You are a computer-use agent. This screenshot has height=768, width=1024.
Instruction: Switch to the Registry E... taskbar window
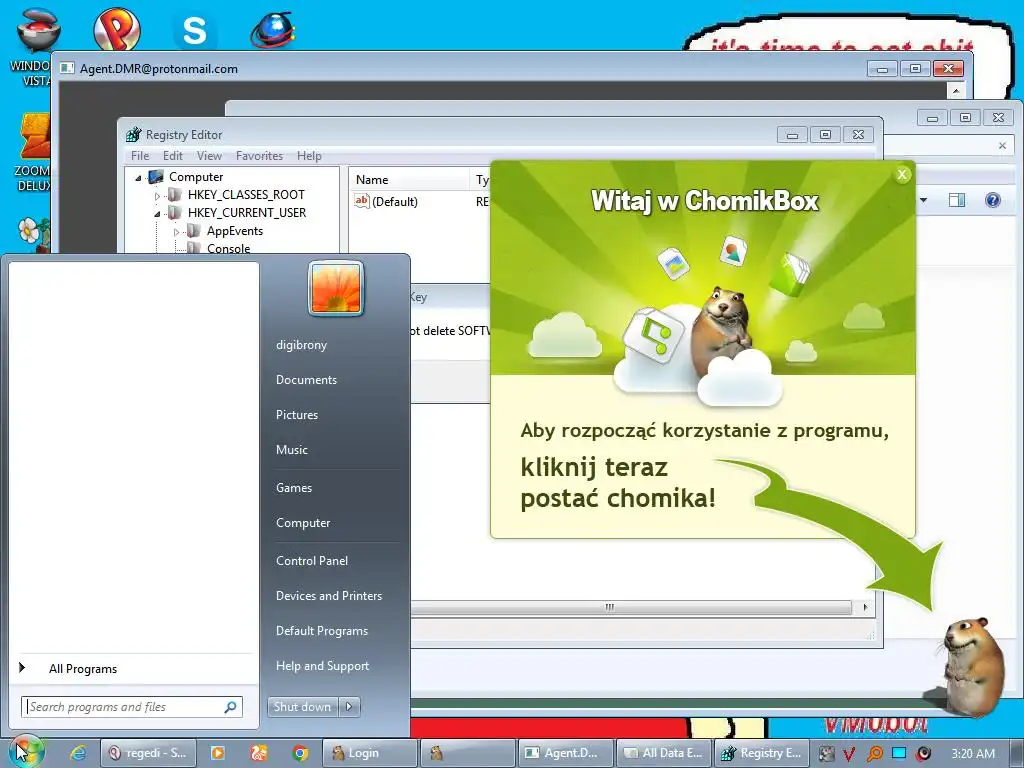(762, 753)
